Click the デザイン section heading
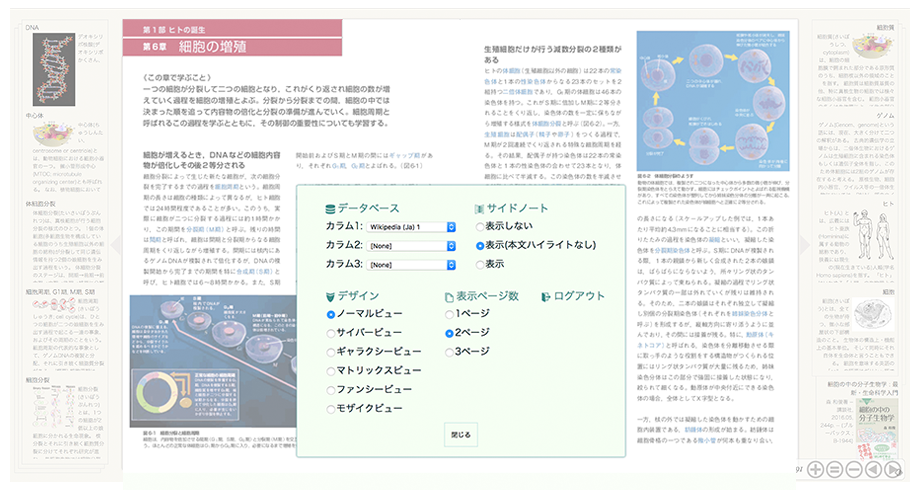920x490 pixels. pyautogui.click(x=358, y=296)
